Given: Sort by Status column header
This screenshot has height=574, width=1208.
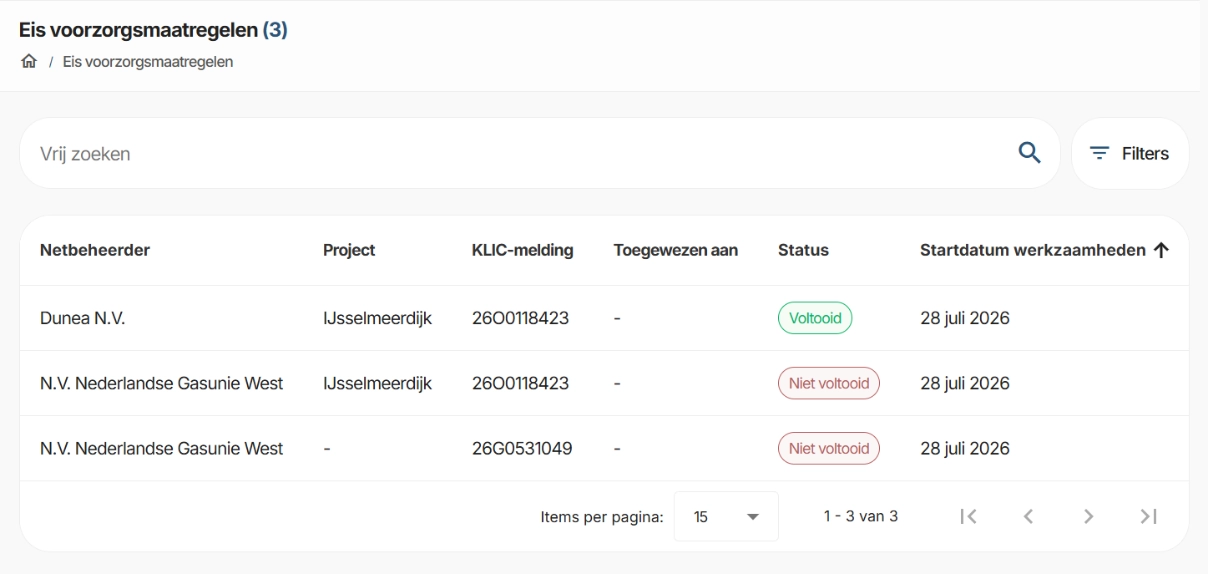Looking at the screenshot, I should 803,251.
